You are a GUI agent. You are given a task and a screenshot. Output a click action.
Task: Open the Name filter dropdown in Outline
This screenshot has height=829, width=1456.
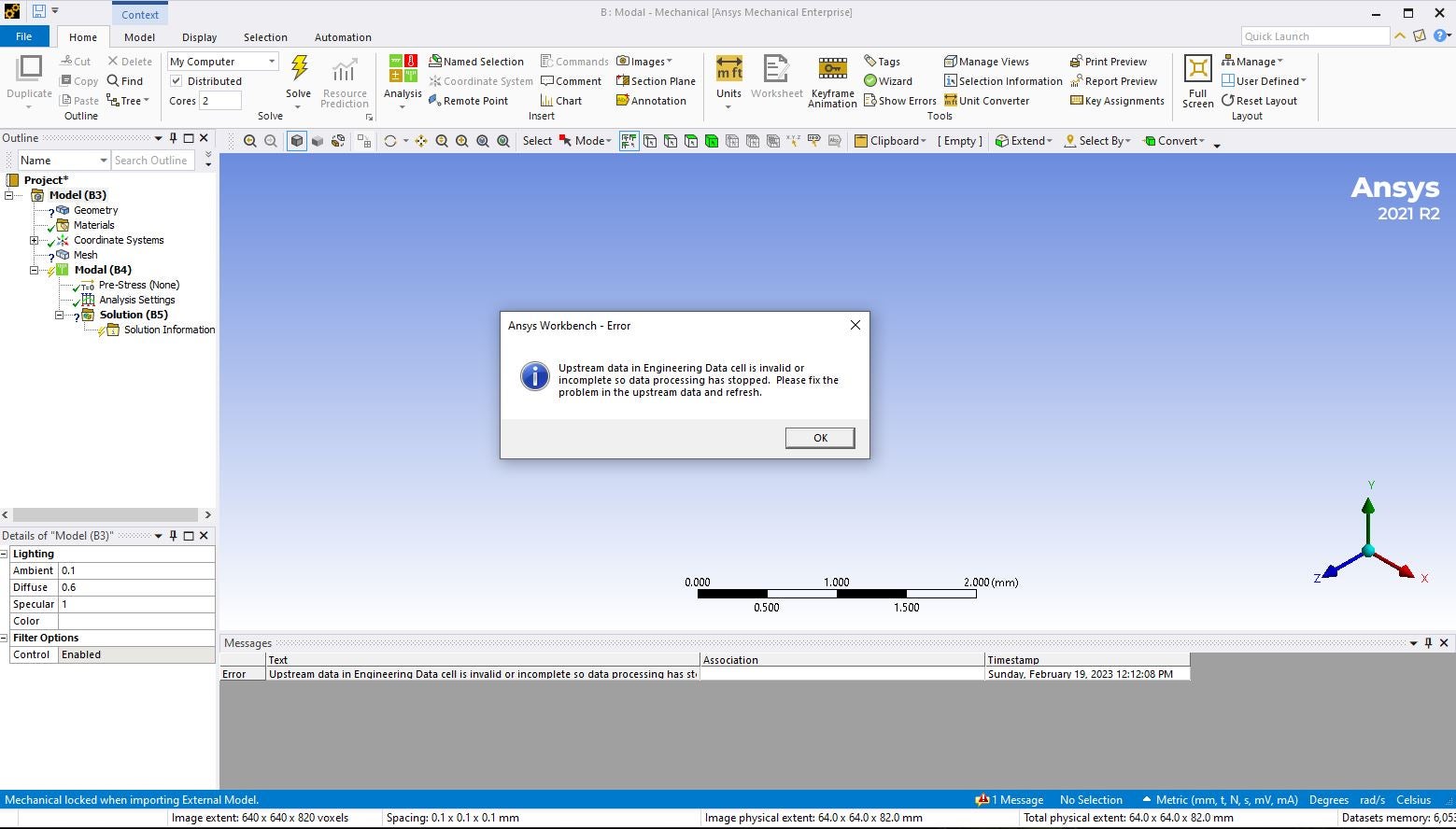click(104, 161)
